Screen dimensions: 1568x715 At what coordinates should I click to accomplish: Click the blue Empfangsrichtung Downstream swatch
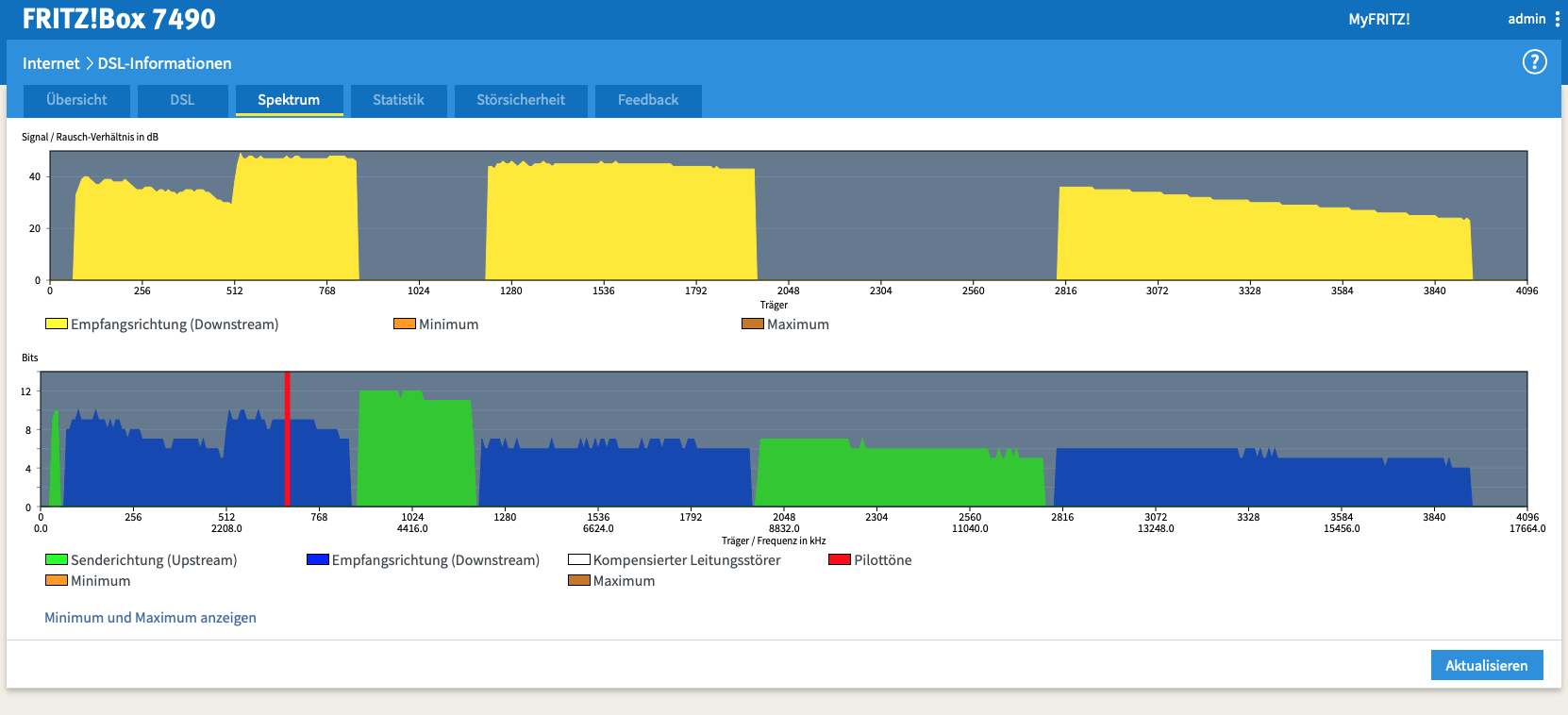(318, 559)
